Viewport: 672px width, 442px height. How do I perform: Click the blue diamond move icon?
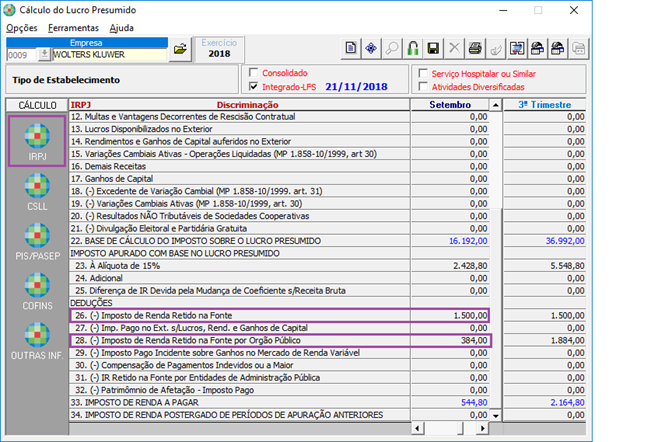371,48
